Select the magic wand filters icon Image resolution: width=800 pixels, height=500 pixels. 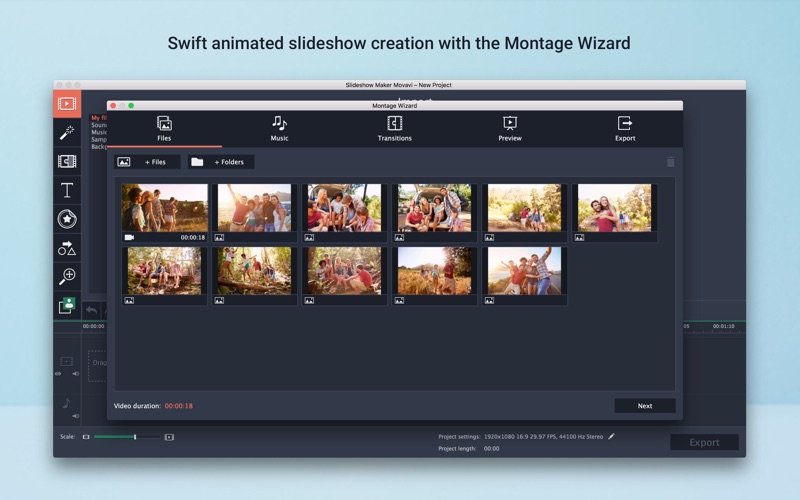[67, 133]
